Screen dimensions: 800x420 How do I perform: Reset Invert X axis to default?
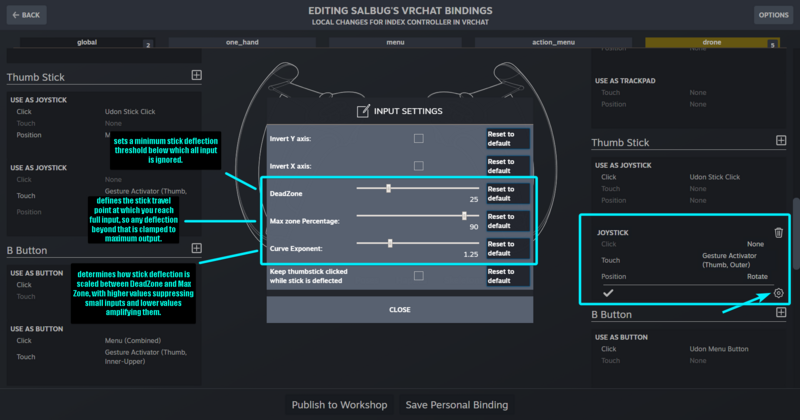click(508, 166)
